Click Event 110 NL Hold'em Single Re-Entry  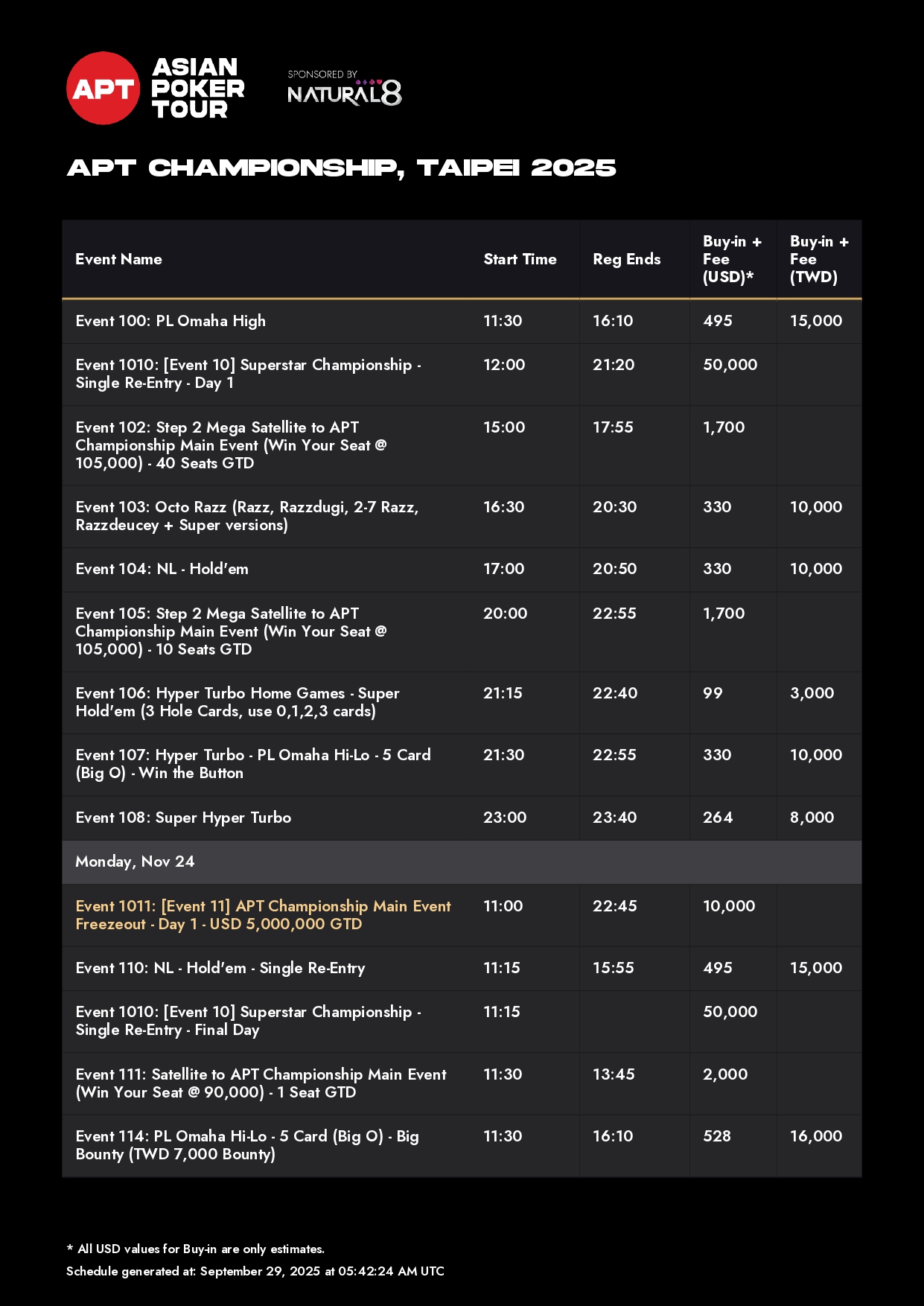[x=220, y=968]
